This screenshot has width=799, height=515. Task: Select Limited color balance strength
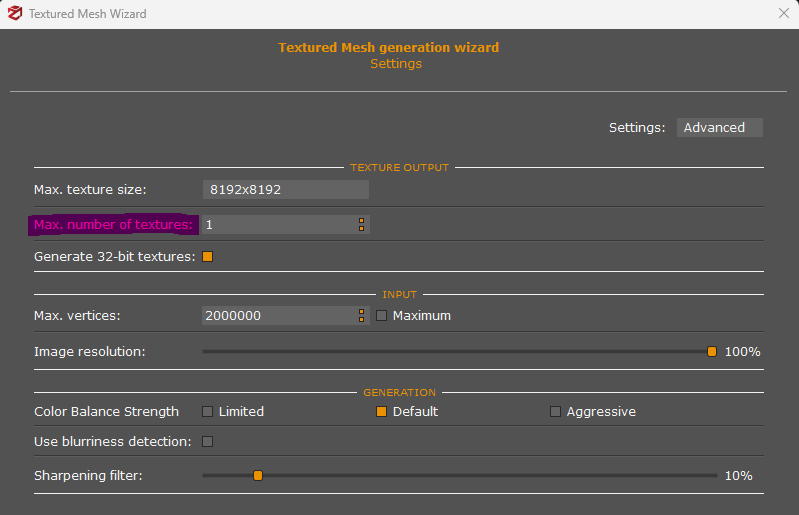click(208, 412)
